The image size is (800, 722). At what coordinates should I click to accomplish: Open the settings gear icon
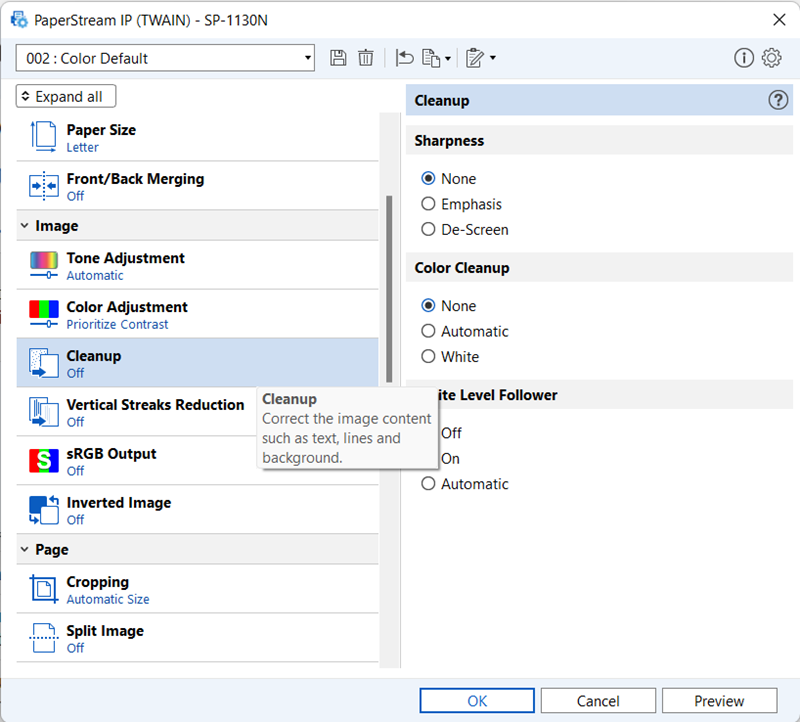[x=771, y=58]
